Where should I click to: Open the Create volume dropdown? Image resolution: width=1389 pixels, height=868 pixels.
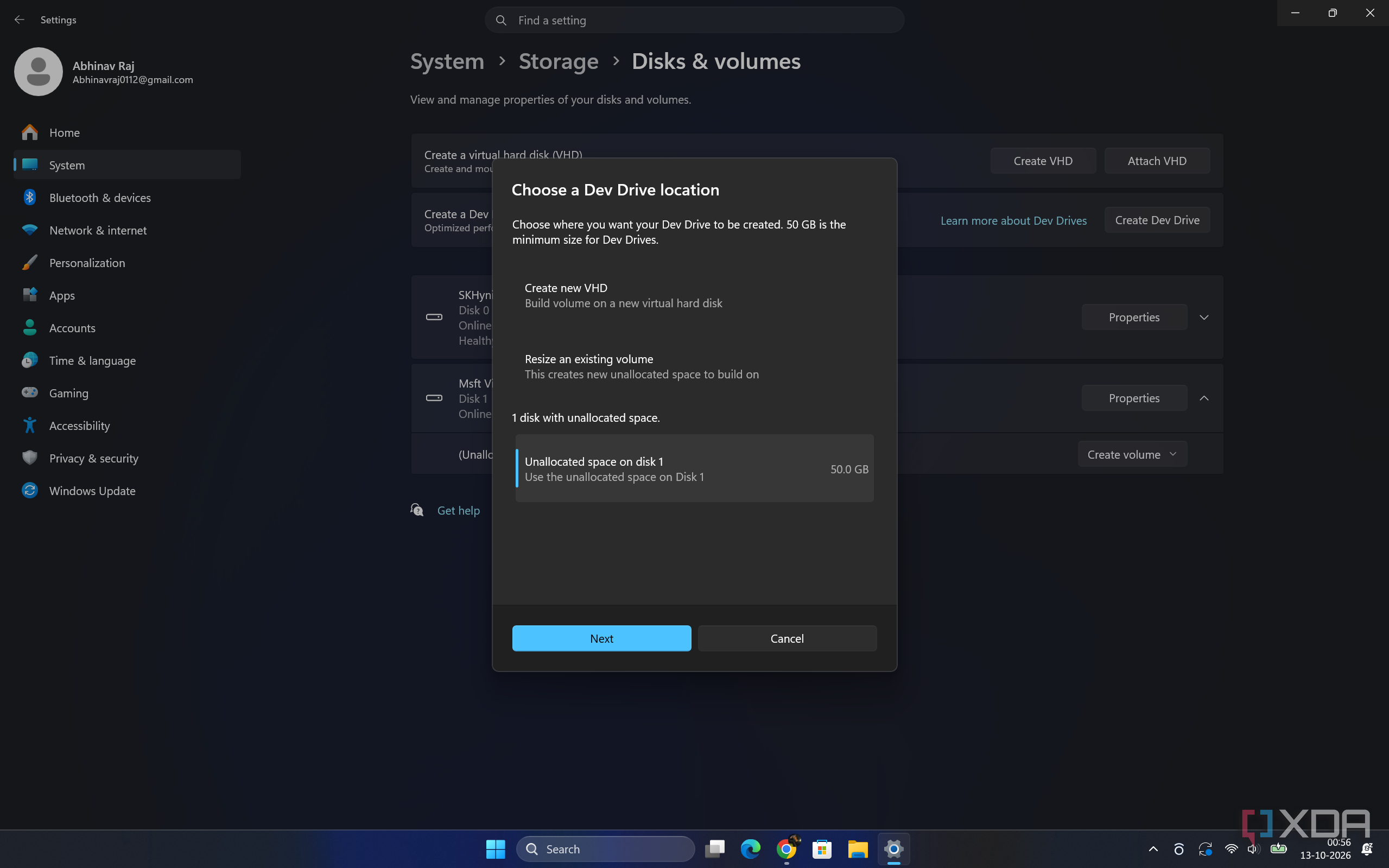[1132, 454]
